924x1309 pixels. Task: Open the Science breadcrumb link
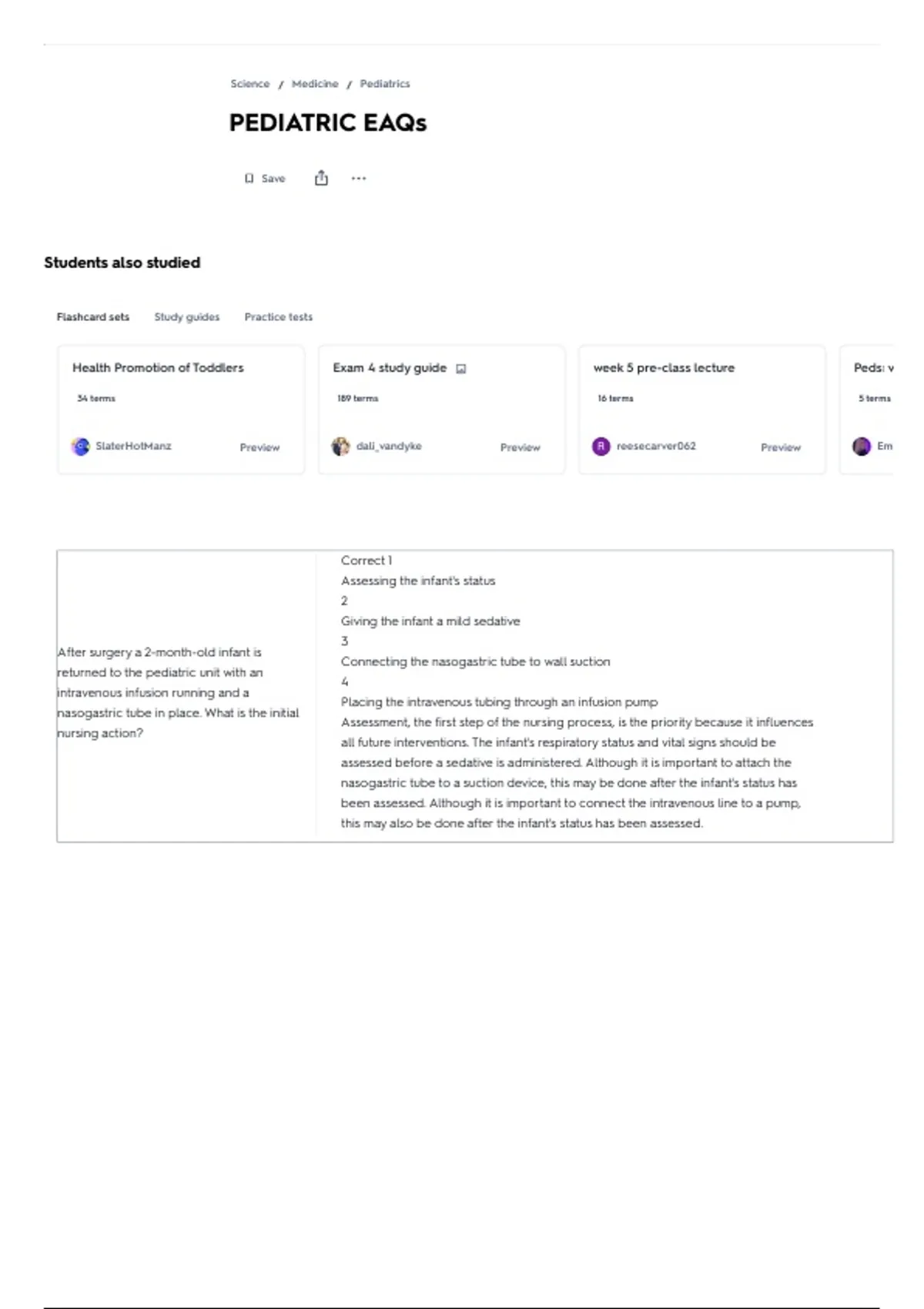[250, 84]
